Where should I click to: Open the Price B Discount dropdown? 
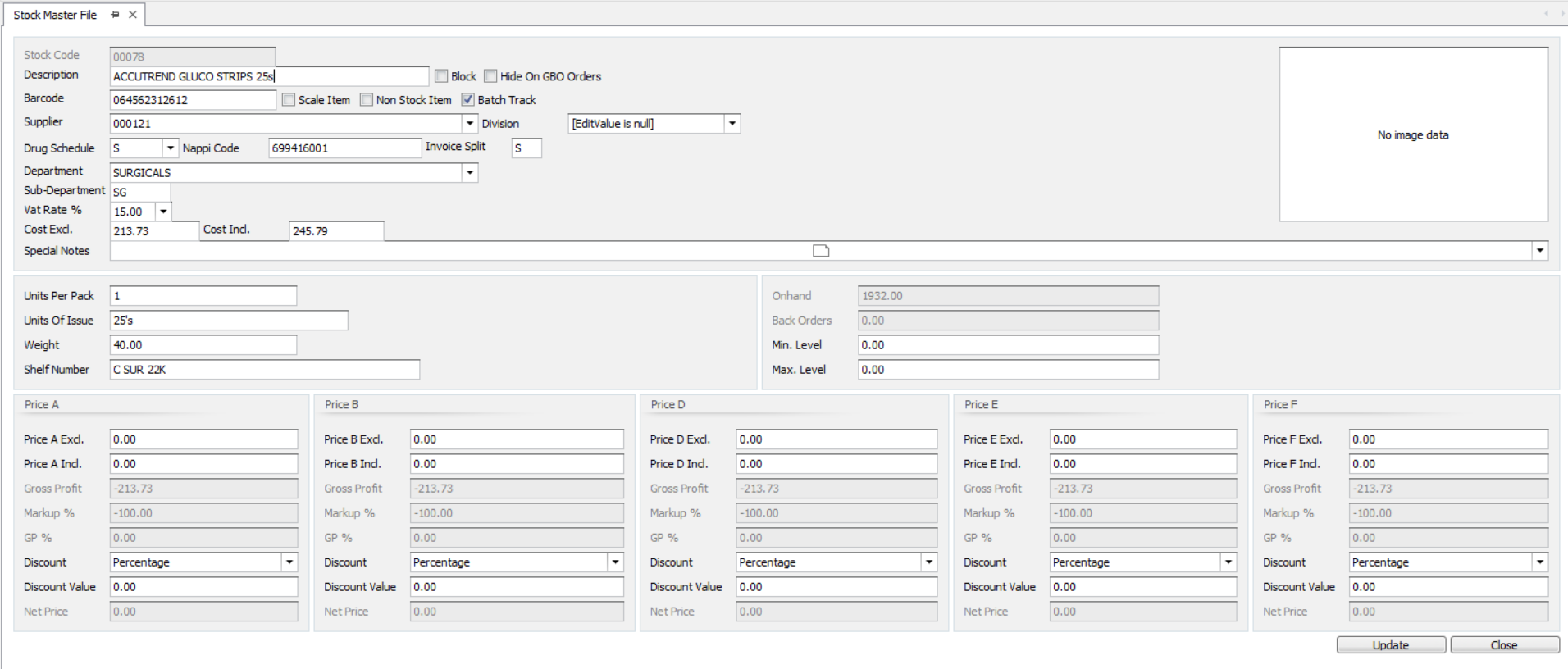[615, 562]
